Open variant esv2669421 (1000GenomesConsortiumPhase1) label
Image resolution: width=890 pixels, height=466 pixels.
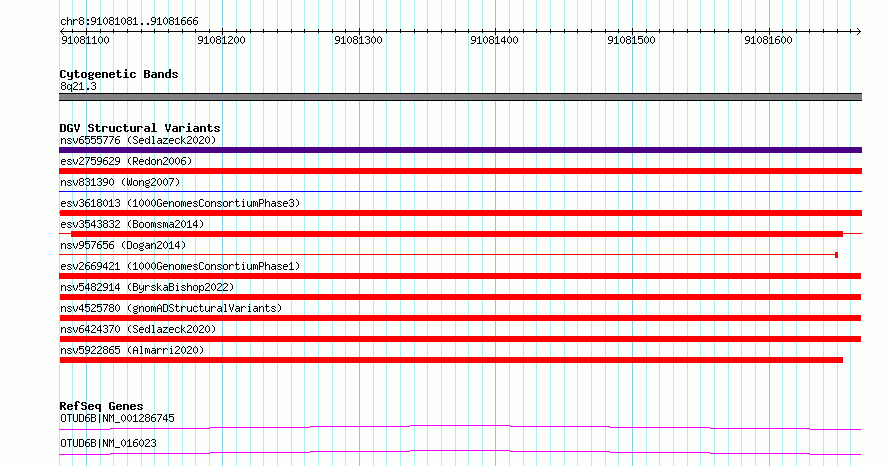pos(180,266)
